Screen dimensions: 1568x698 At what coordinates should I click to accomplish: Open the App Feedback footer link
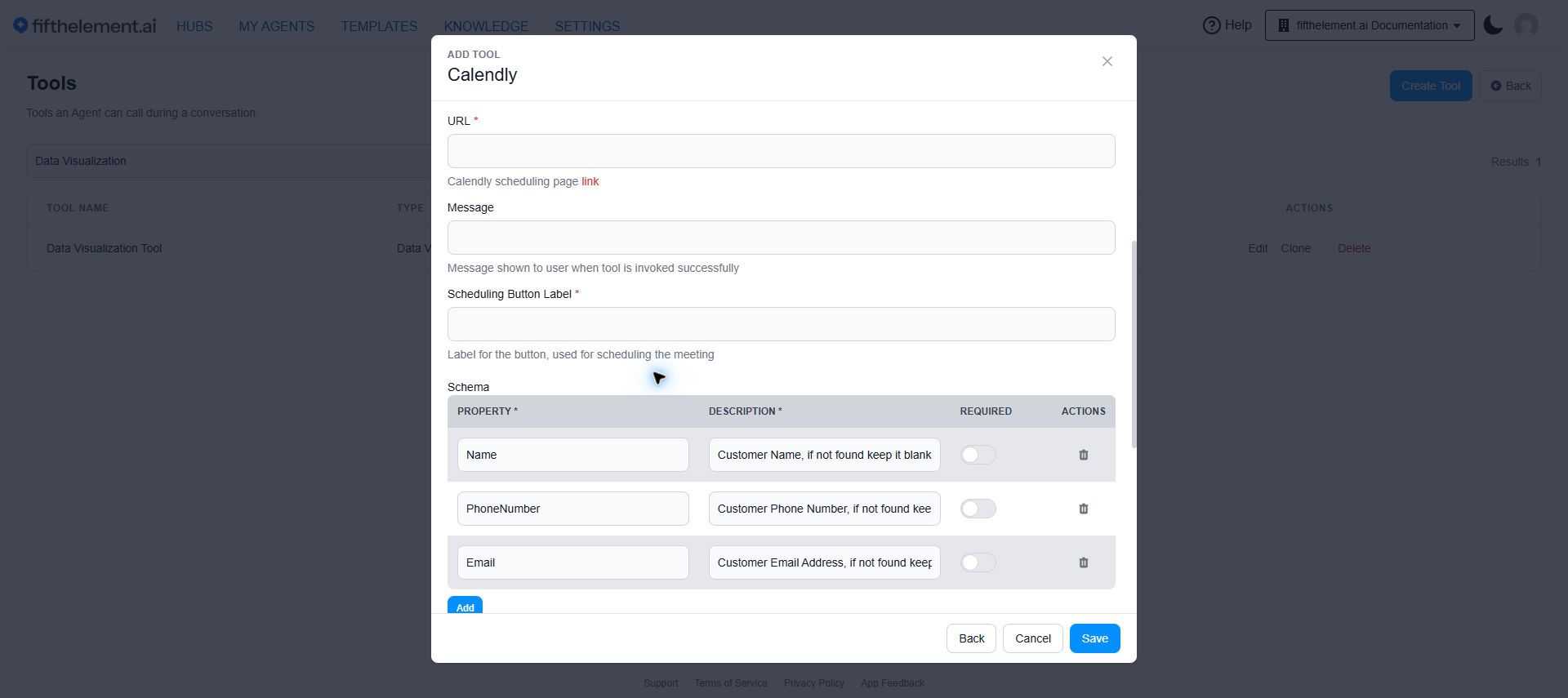click(893, 683)
